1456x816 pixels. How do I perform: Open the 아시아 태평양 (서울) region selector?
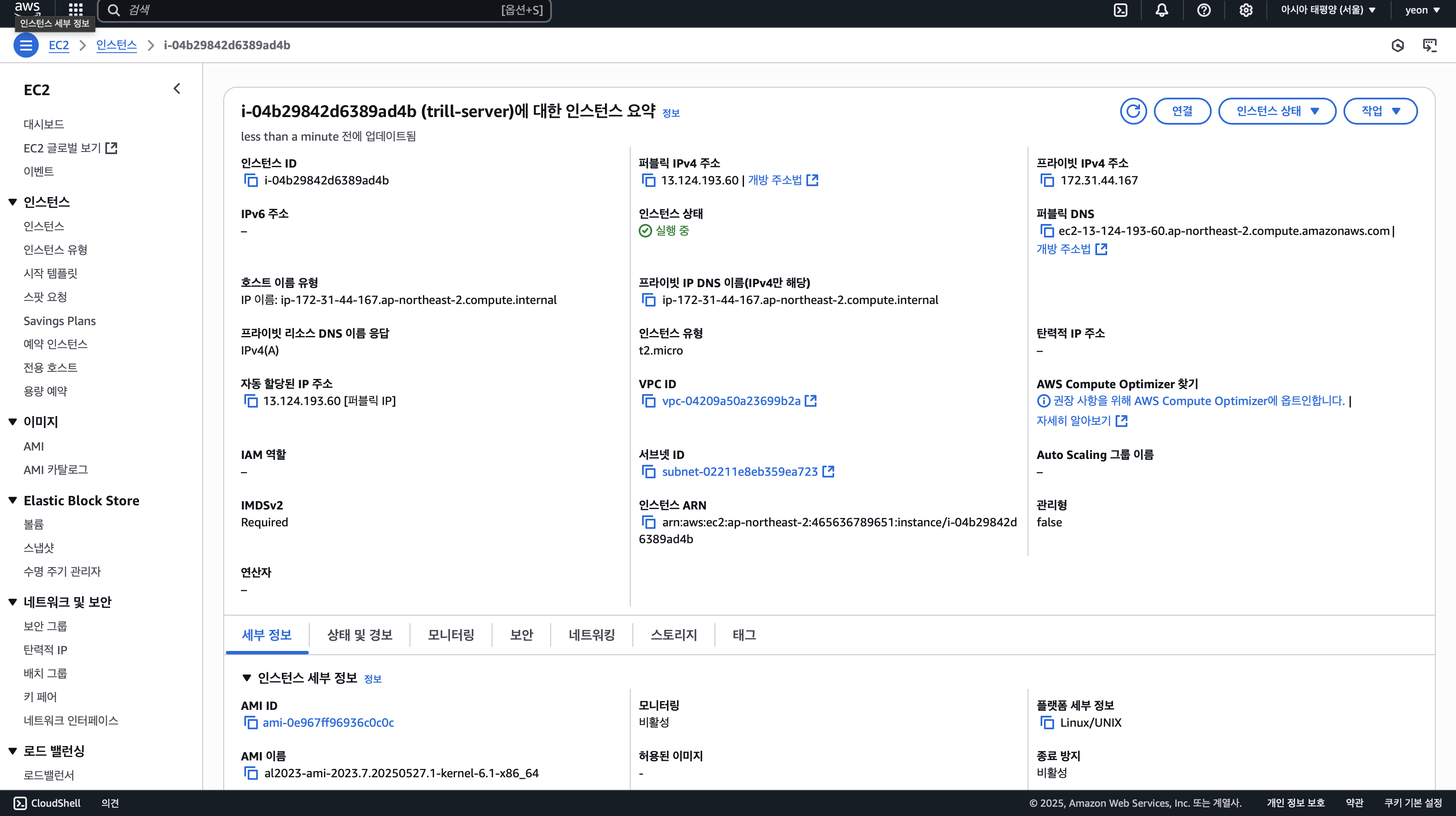click(1328, 10)
